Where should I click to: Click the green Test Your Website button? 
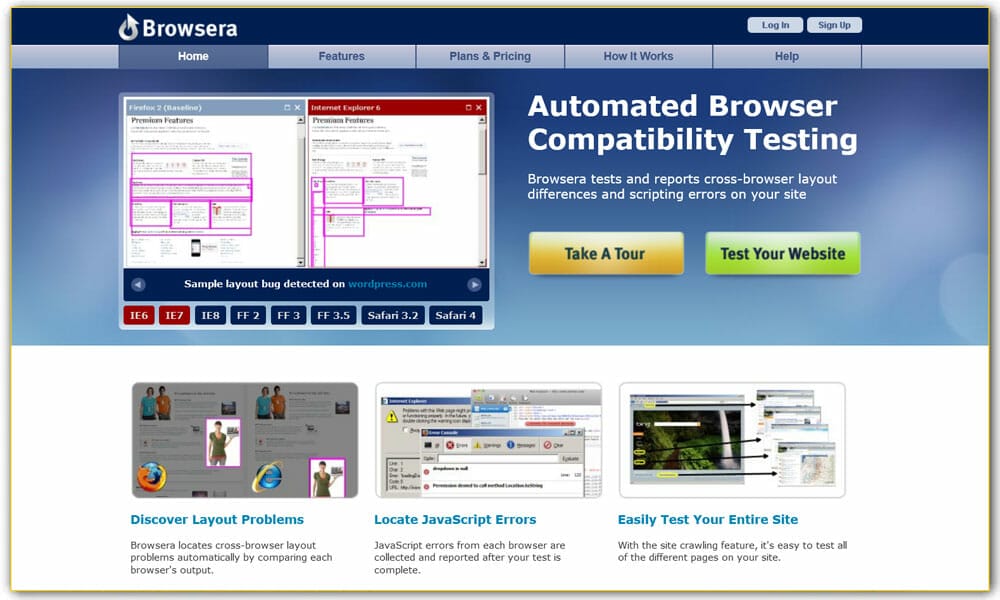(x=782, y=254)
